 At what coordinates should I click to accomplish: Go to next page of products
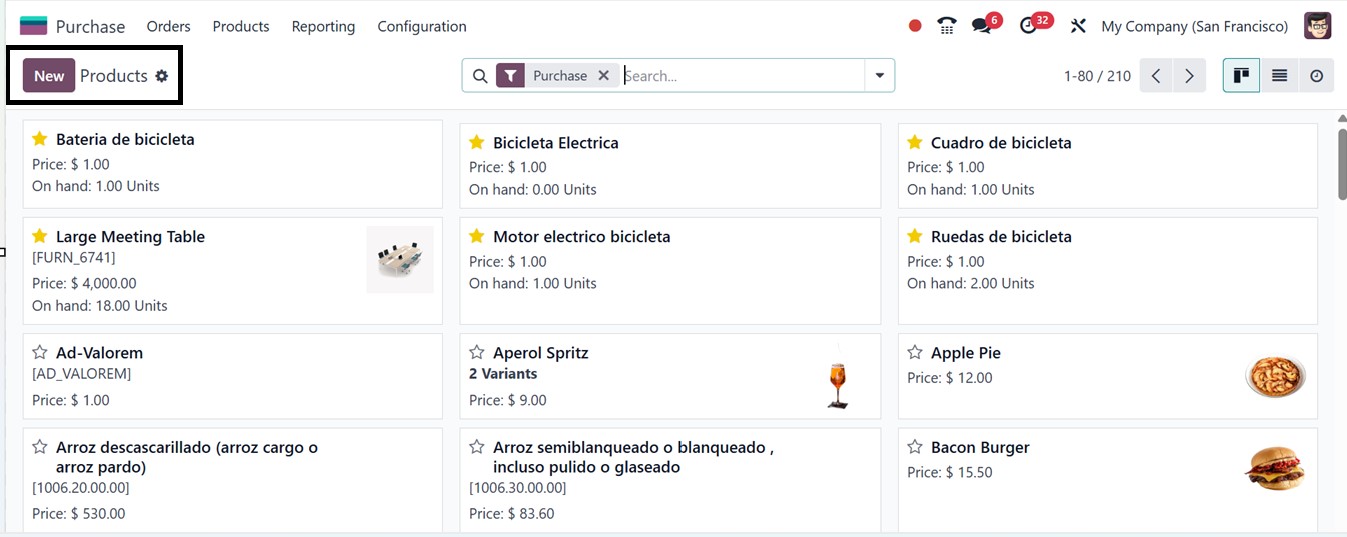[1189, 76]
